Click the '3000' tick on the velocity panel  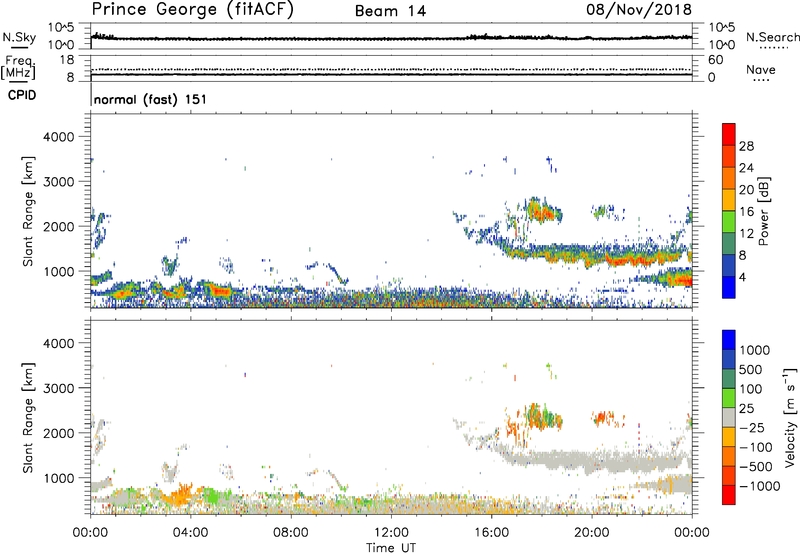(x=58, y=388)
